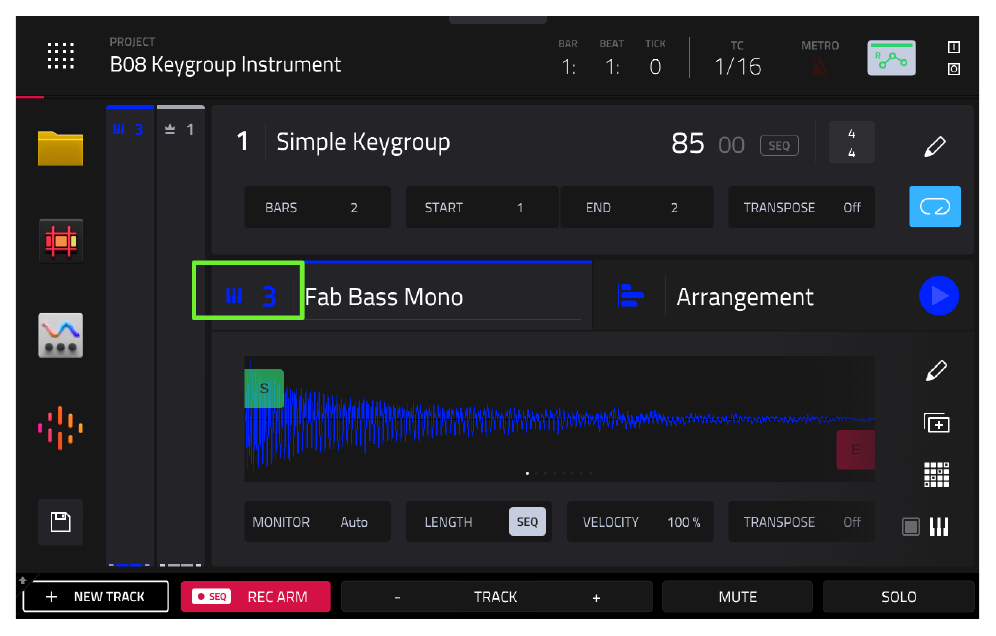This screenshot has height=636, width=996.
Task: Change the 4/4 time signature
Action: (x=851, y=143)
